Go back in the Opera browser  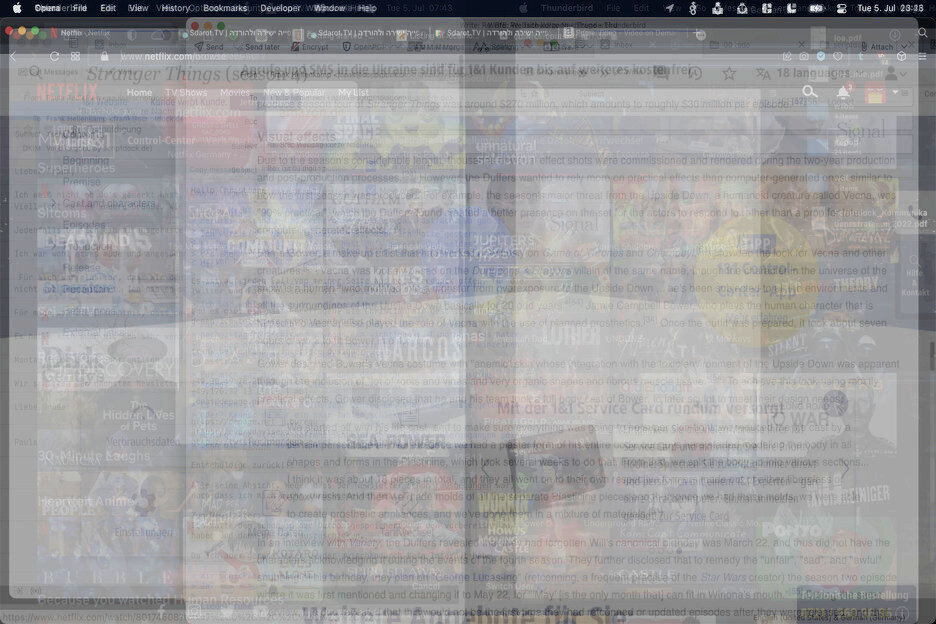[x=13, y=56]
